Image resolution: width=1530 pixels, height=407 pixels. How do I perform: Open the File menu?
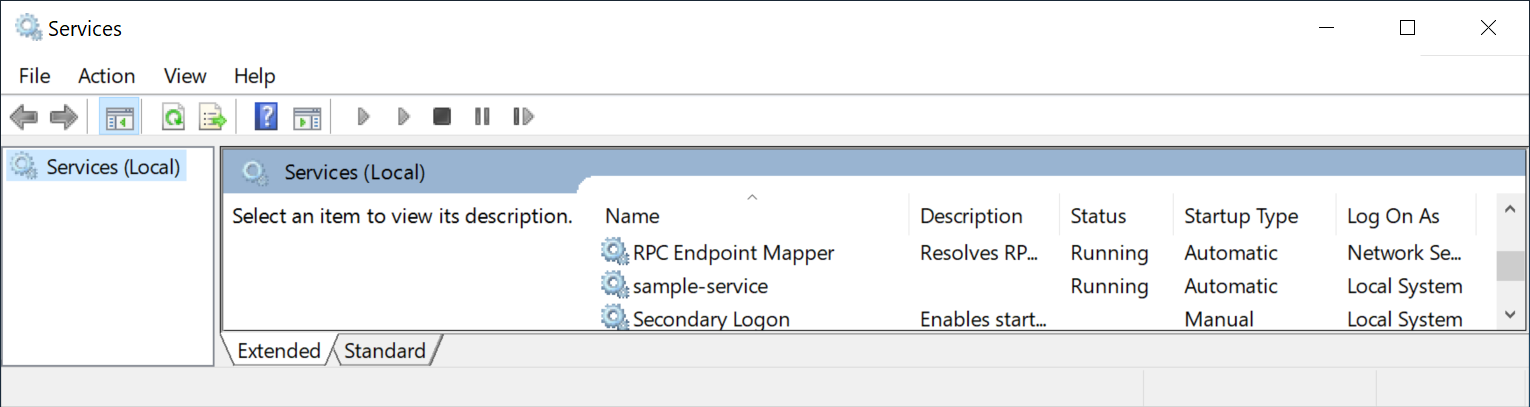coord(34,76)
